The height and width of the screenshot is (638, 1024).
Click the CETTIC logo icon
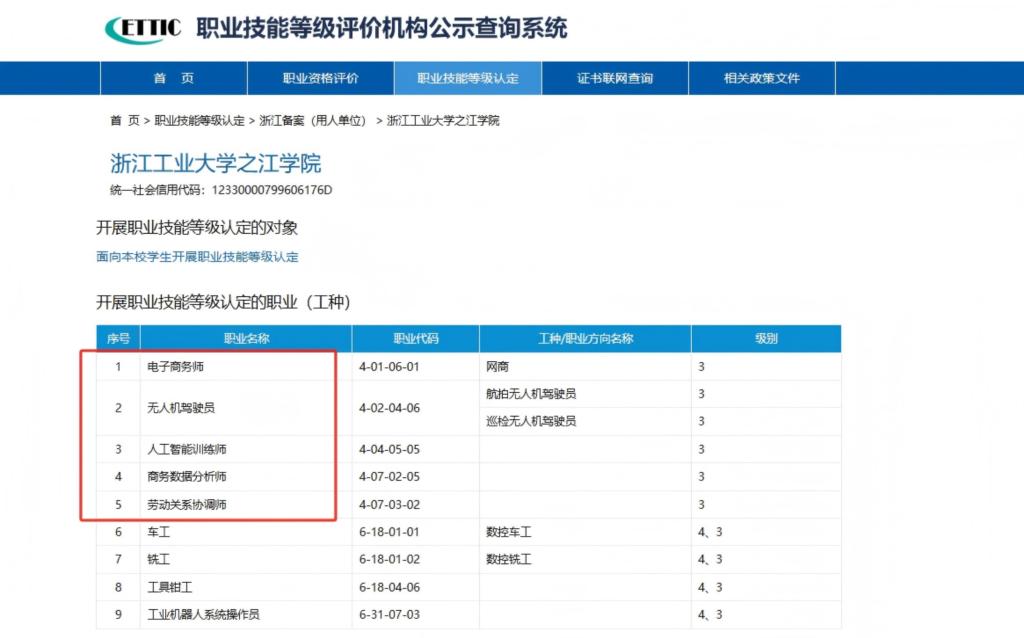coord(143,29)
